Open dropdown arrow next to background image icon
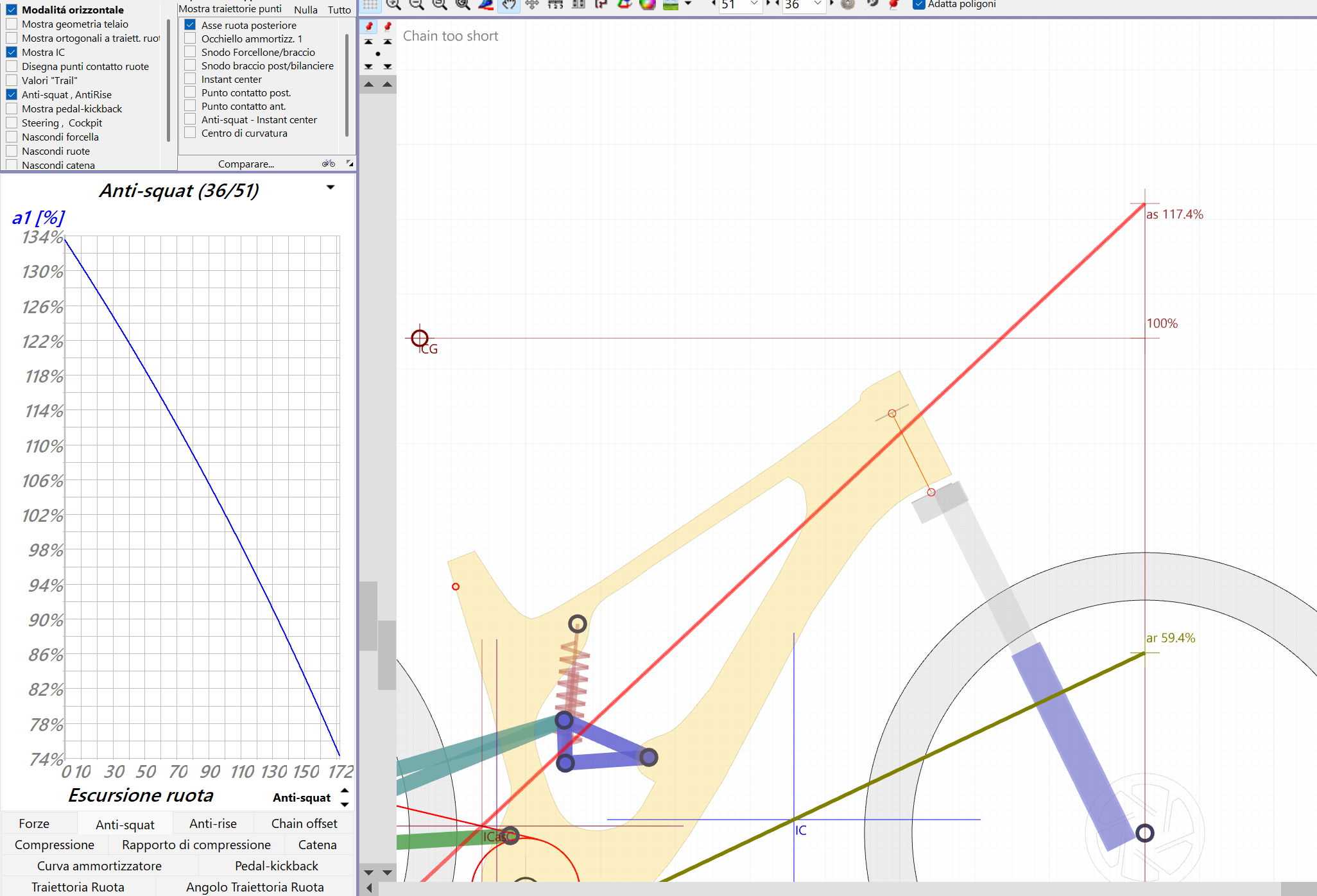This screenshot has width=1317, height=896. (x=688, y=4)
